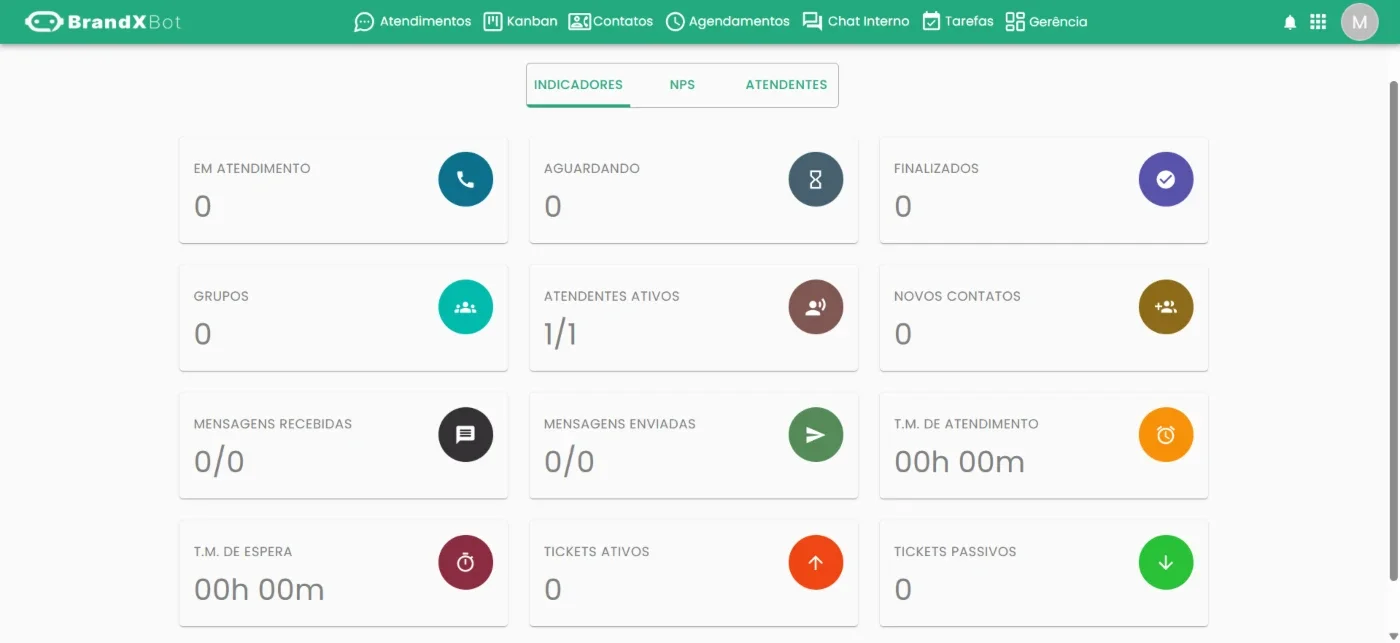
Task: Click the "NOVOS CONTATOS" label
Action: (957, 297)
